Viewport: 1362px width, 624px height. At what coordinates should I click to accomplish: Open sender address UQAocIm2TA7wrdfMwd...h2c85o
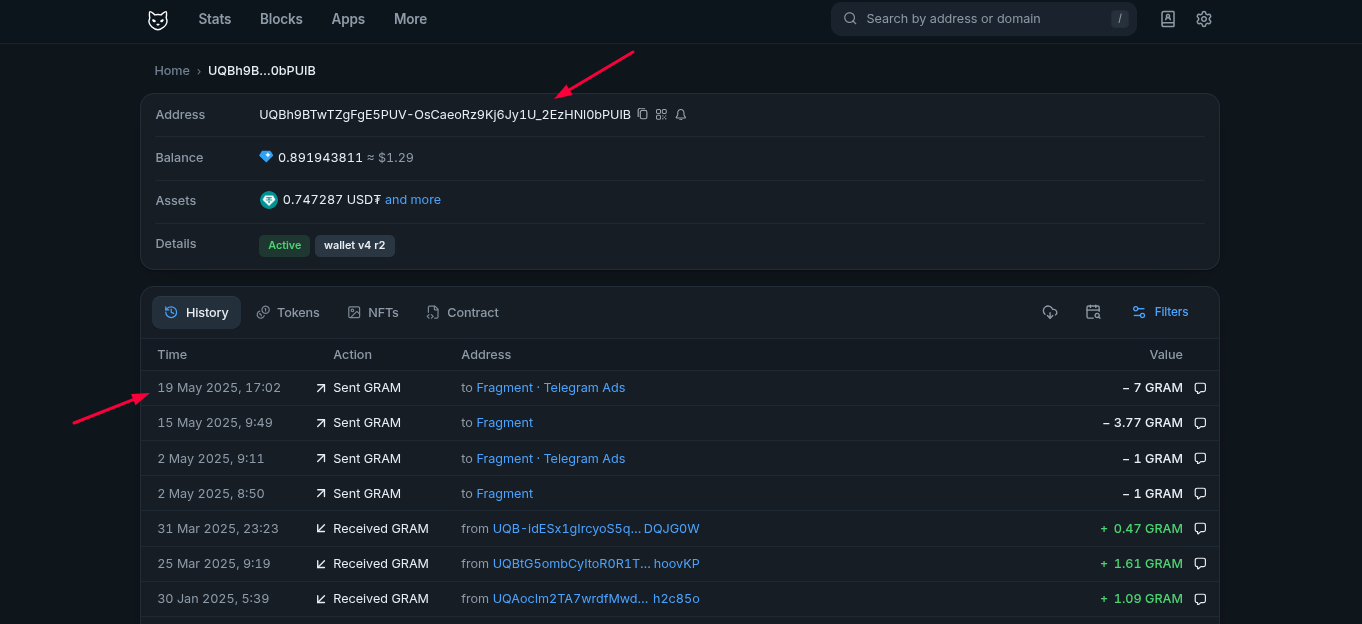(x=596, y=599)
